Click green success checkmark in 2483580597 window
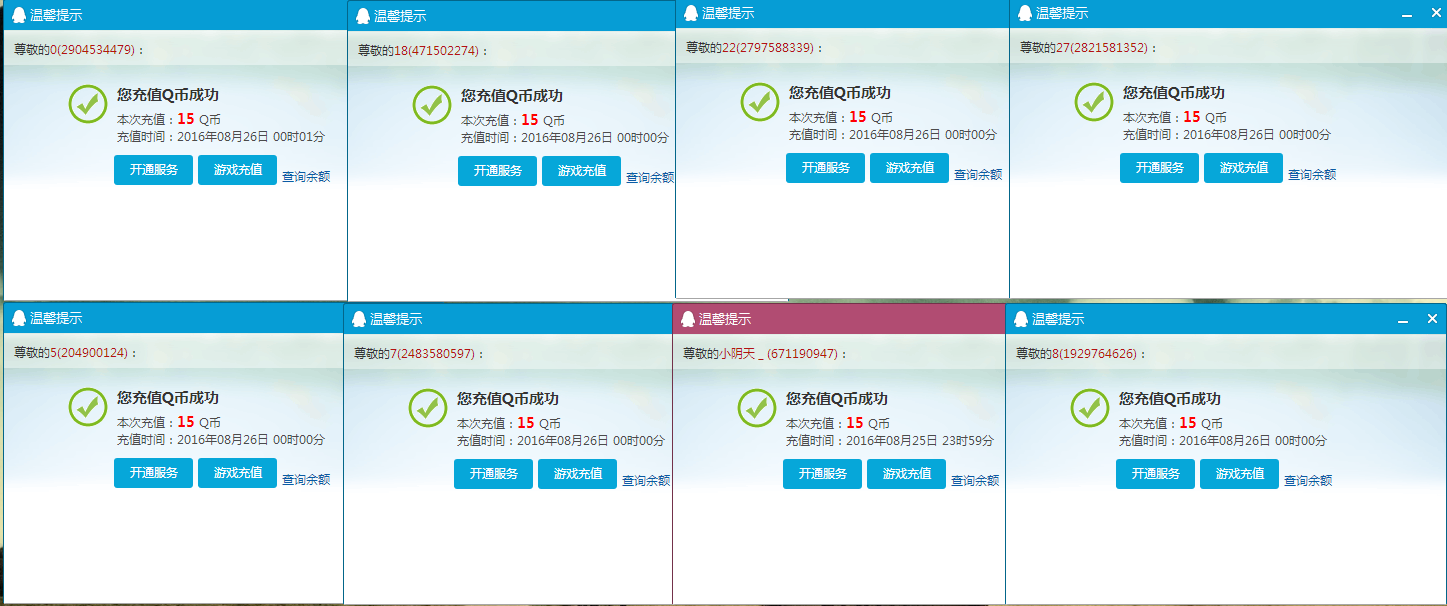This screenshot has width=1447, height=606. (x=428, y=408)
